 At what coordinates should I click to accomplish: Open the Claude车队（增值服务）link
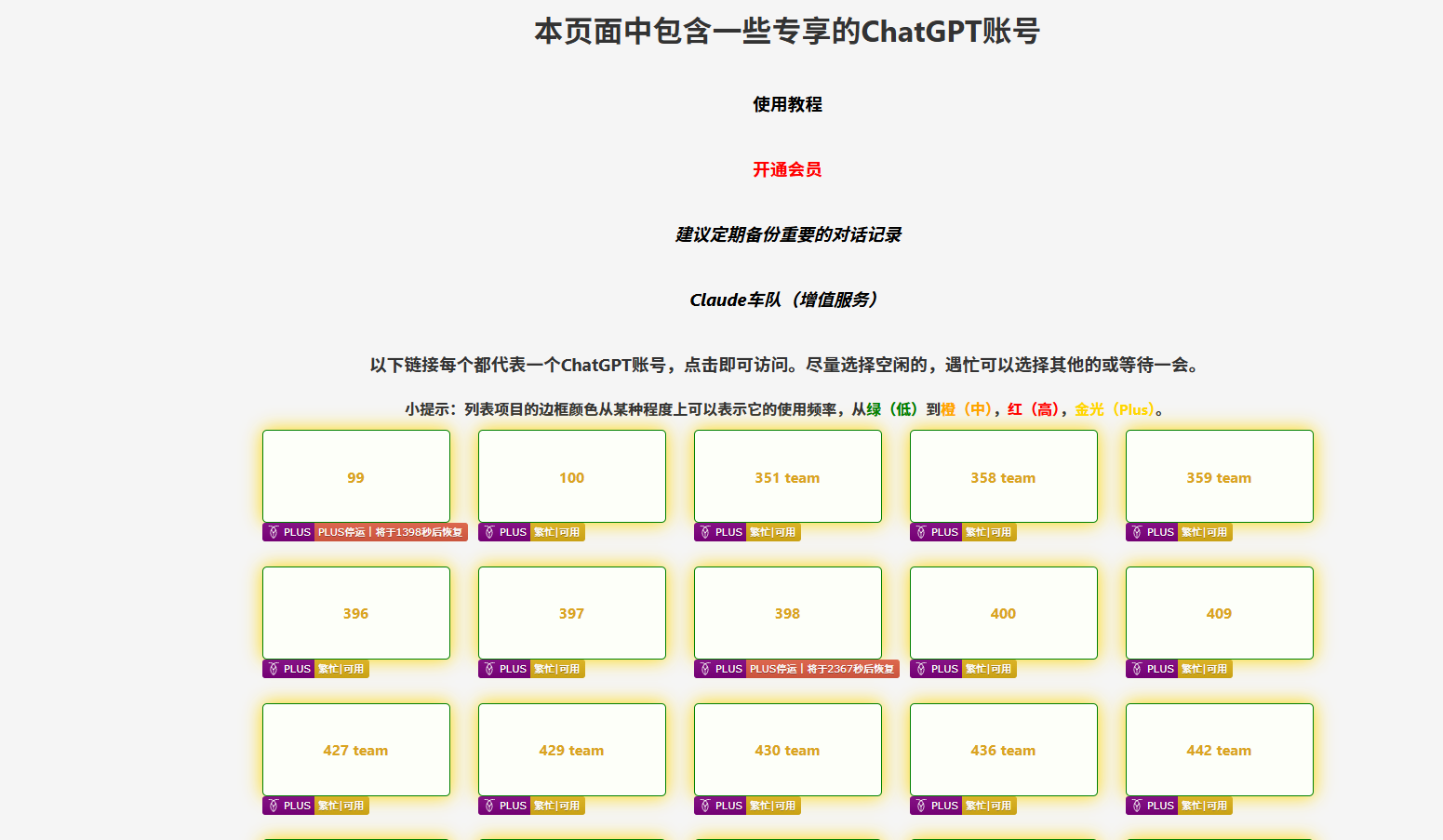[x=787, y=300]
